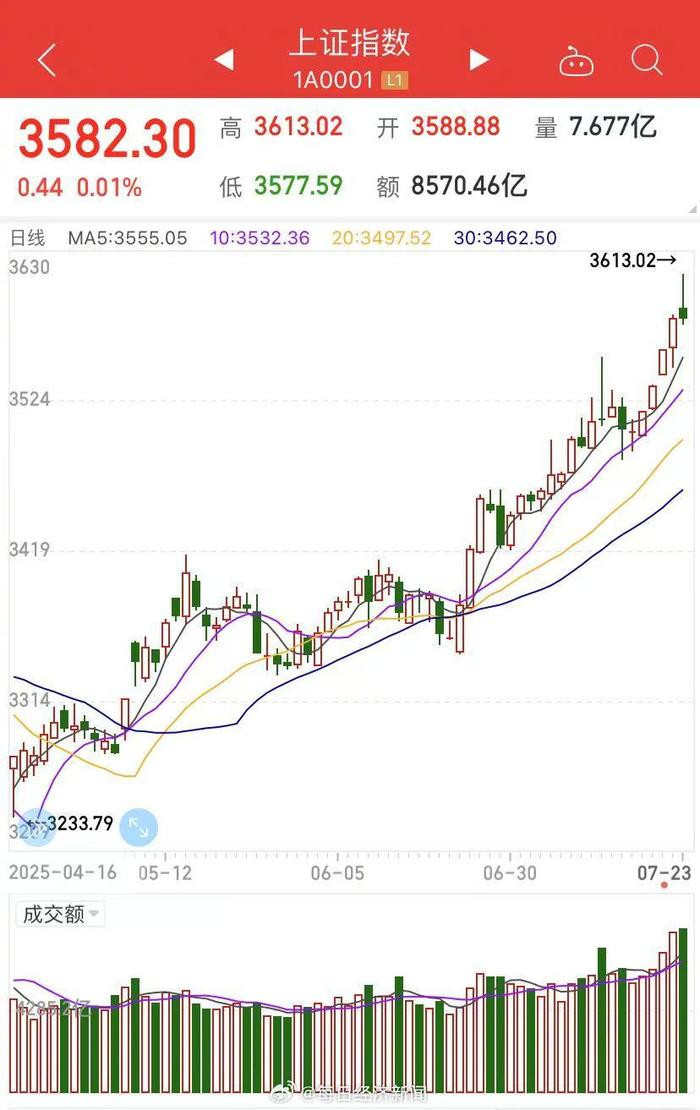
Task: Tap the blue expand chart circle icon
Action: 139,827
